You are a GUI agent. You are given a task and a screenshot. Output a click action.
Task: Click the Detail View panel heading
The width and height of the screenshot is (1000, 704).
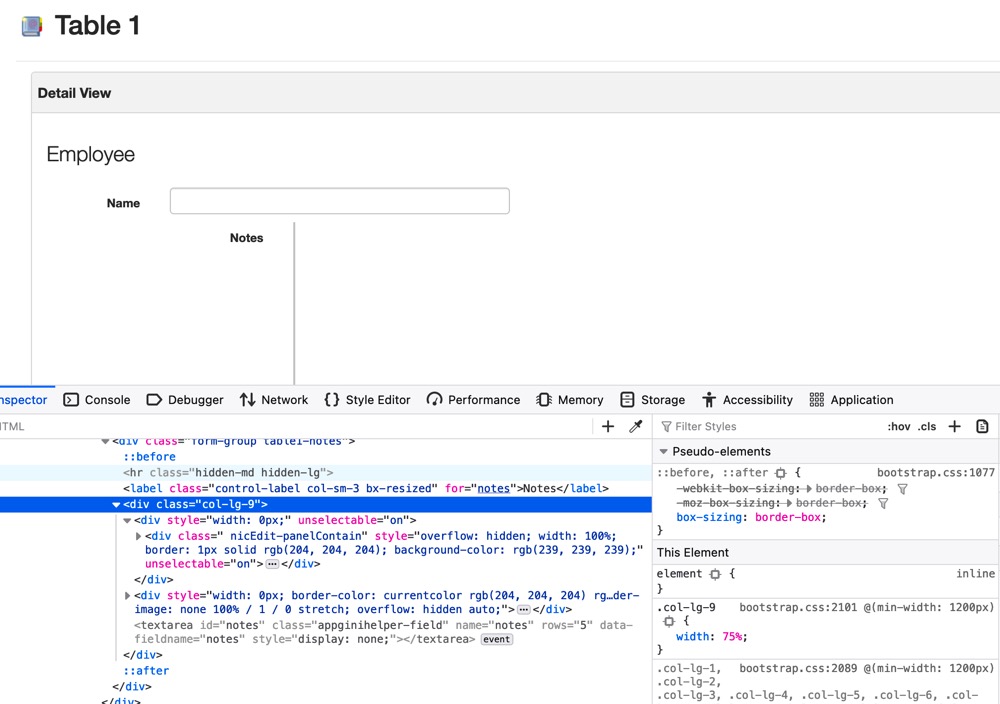(x=74, y=93)
